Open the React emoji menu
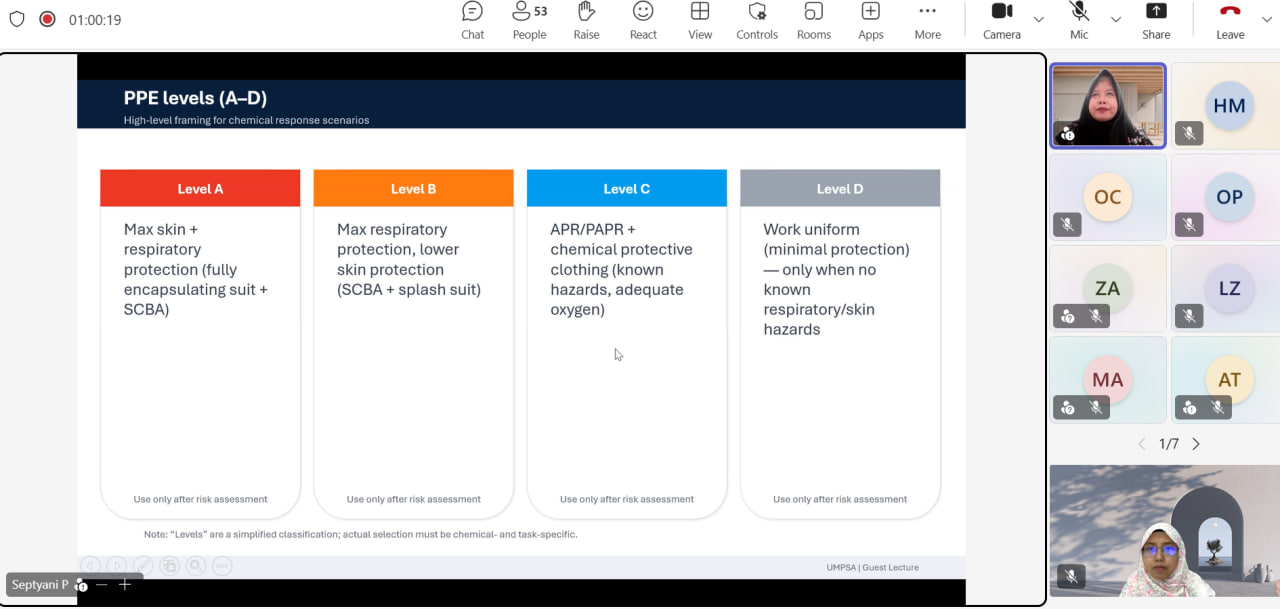This screenshot has height=609, width=1280. point(643,21)
